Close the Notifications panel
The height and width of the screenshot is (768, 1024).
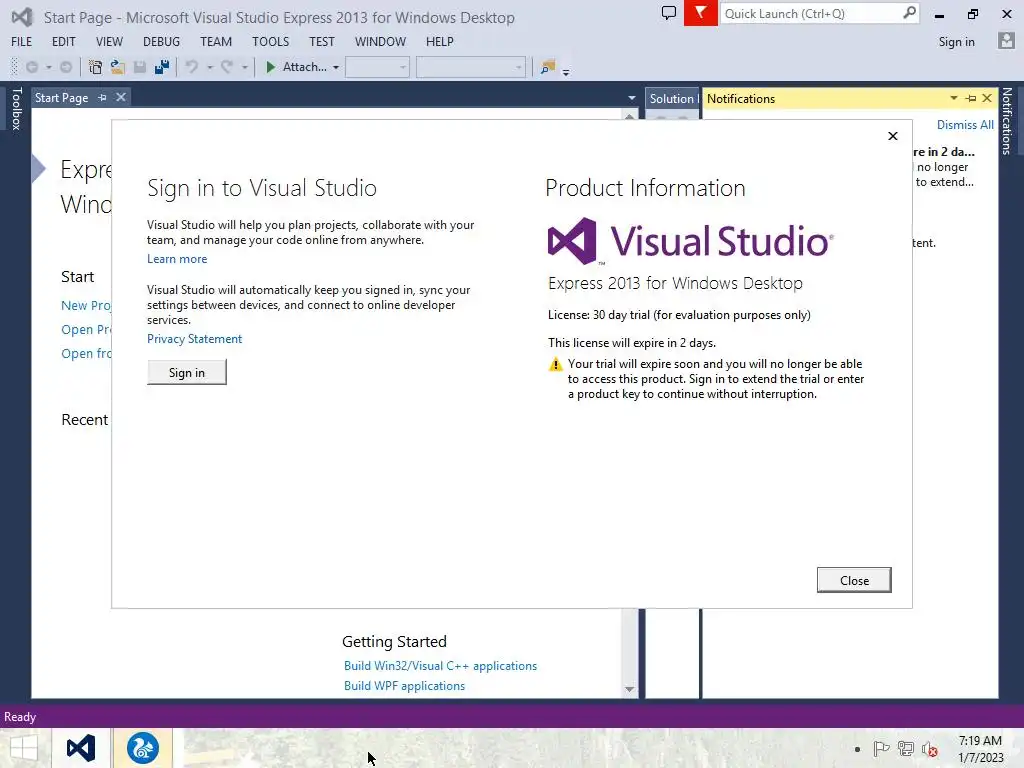tap(987, 98)
